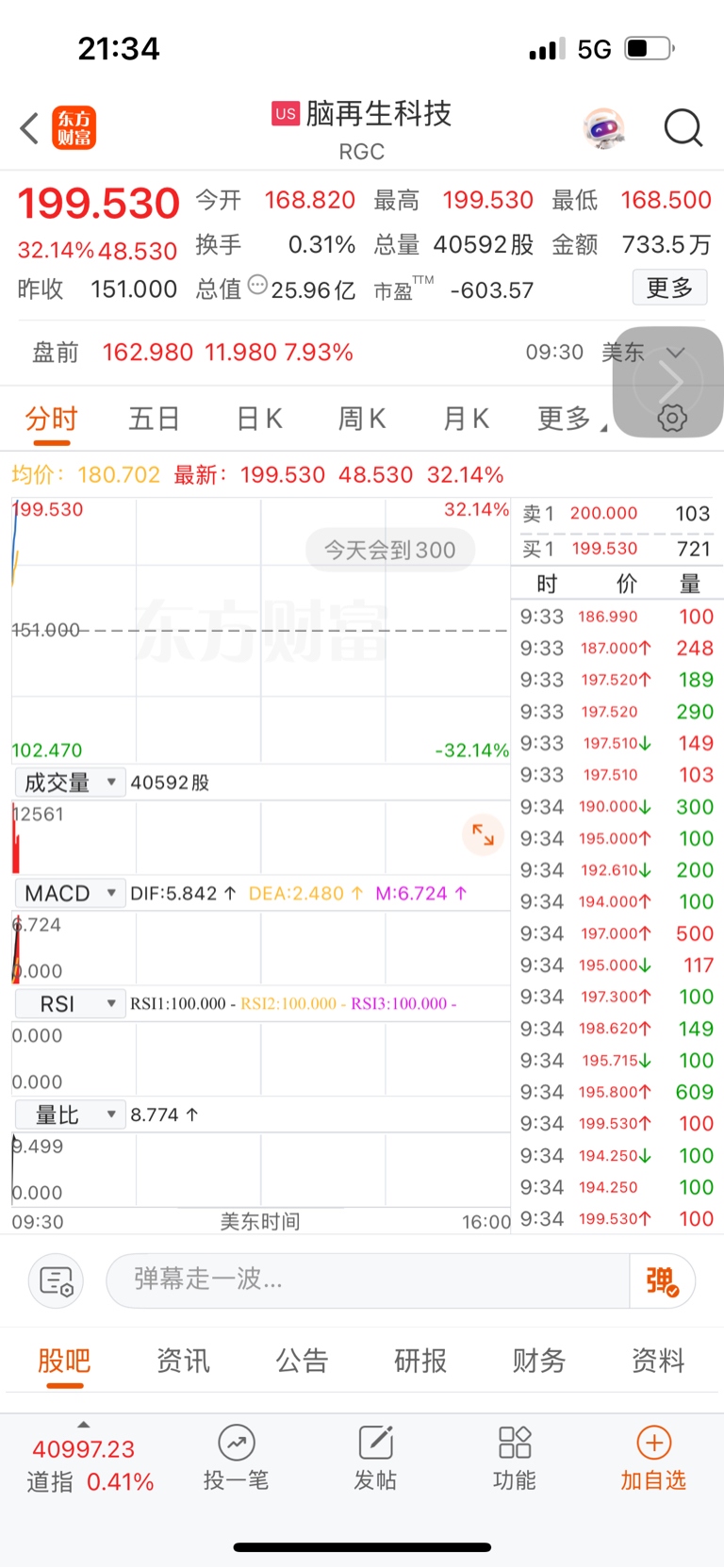Screen dimensions: 724x1568
Task: Open bullet comment settings icon
Action: [x=57, y=1280]
